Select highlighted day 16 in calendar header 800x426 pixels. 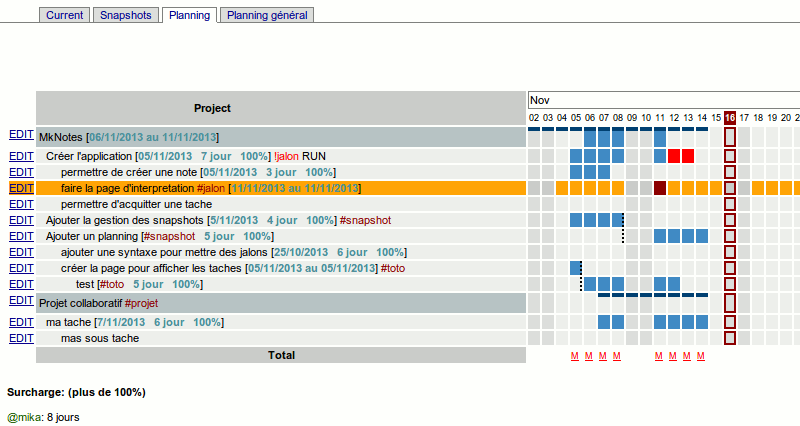(x=730, y=118)
